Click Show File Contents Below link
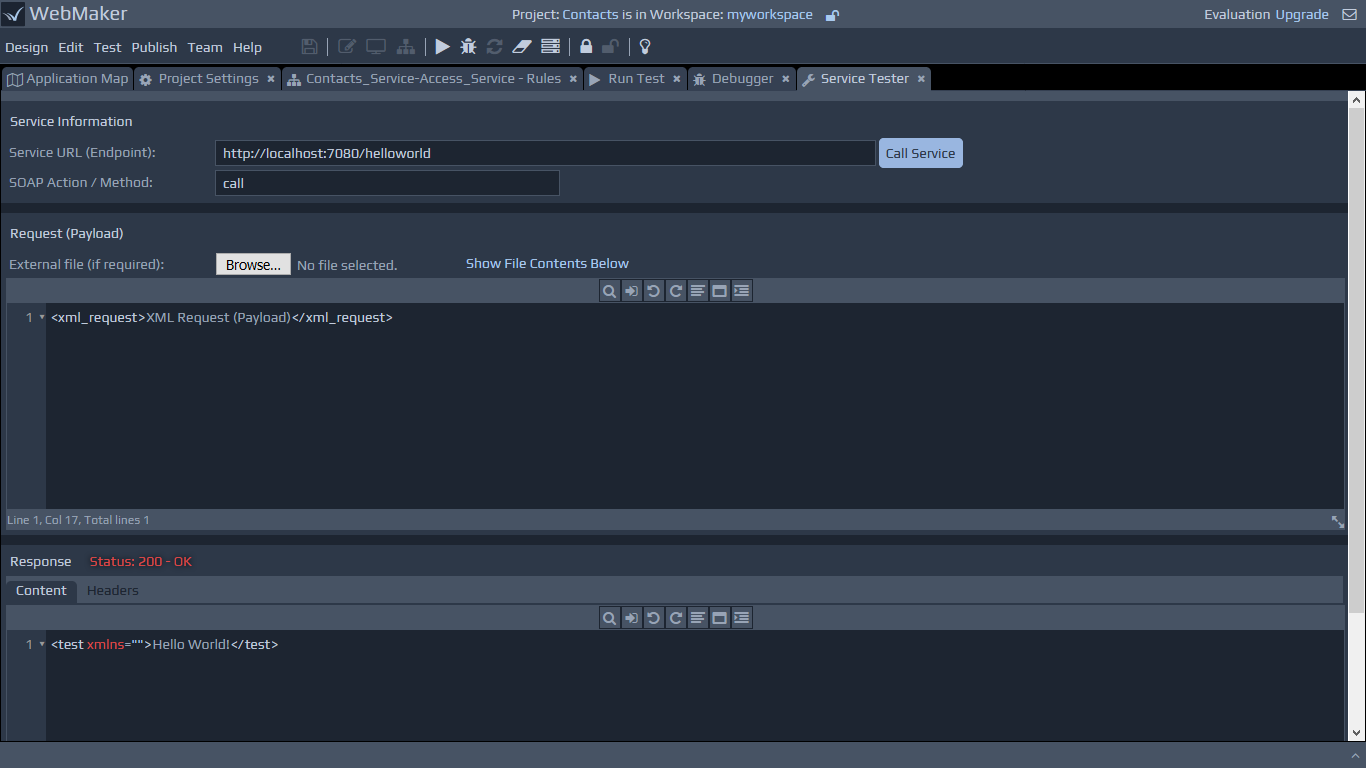Image resolution: width=1366 pixels, height=768 pixels. 547,264
